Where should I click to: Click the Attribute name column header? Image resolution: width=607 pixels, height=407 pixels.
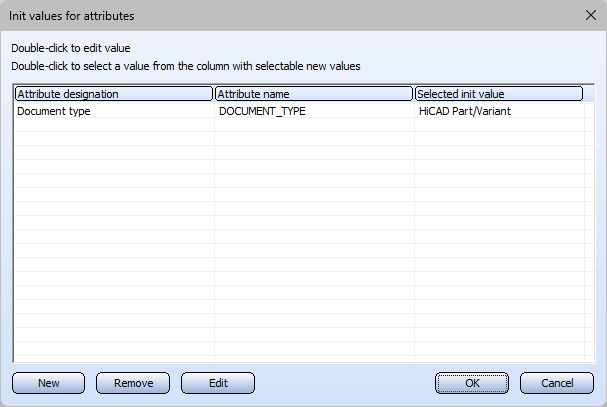click(314, 94)
